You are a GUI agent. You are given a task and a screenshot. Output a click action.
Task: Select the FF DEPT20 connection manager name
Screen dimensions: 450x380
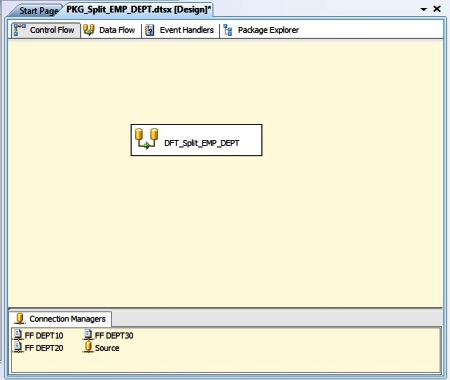click(x=44, y=348)
